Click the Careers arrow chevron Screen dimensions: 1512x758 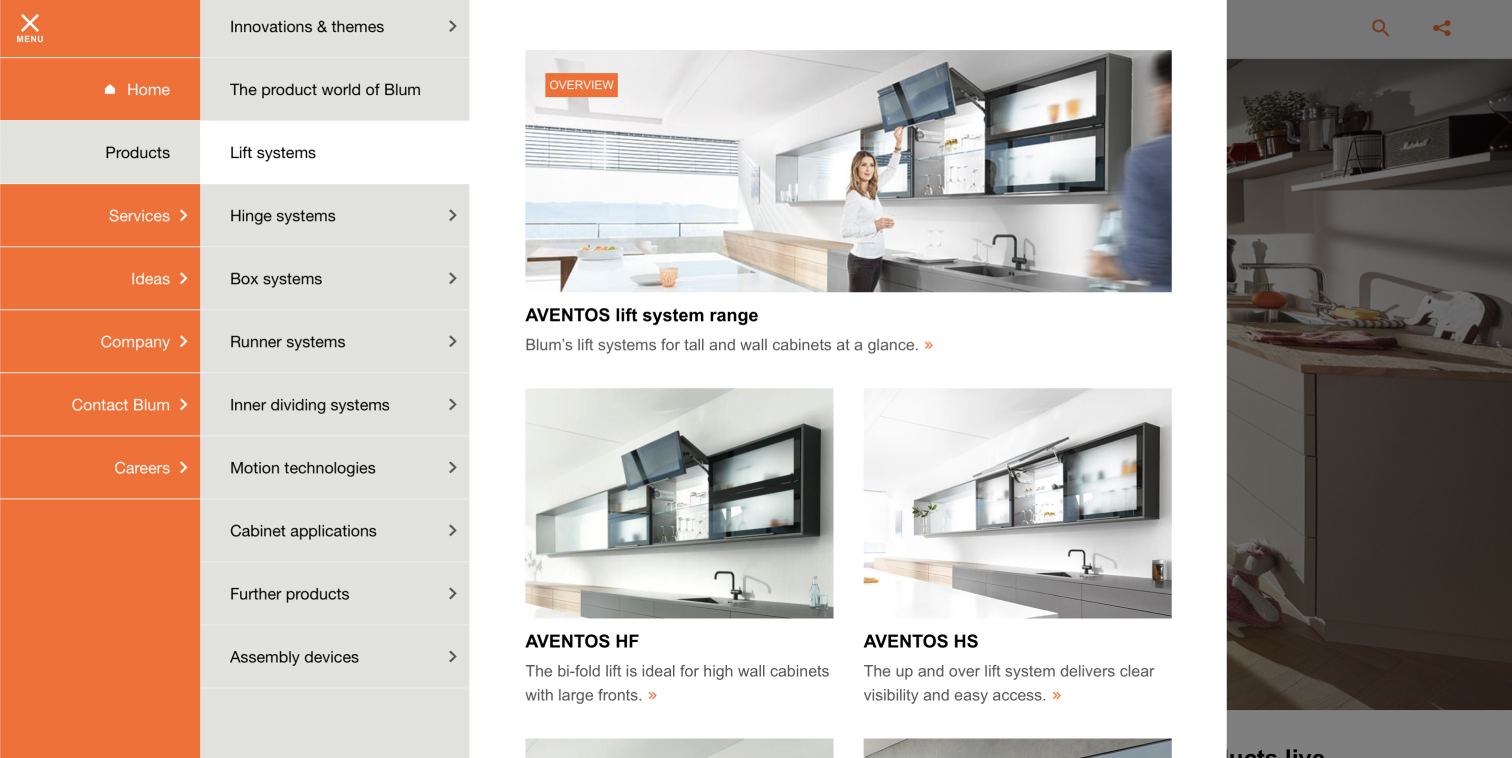(183, 467)
